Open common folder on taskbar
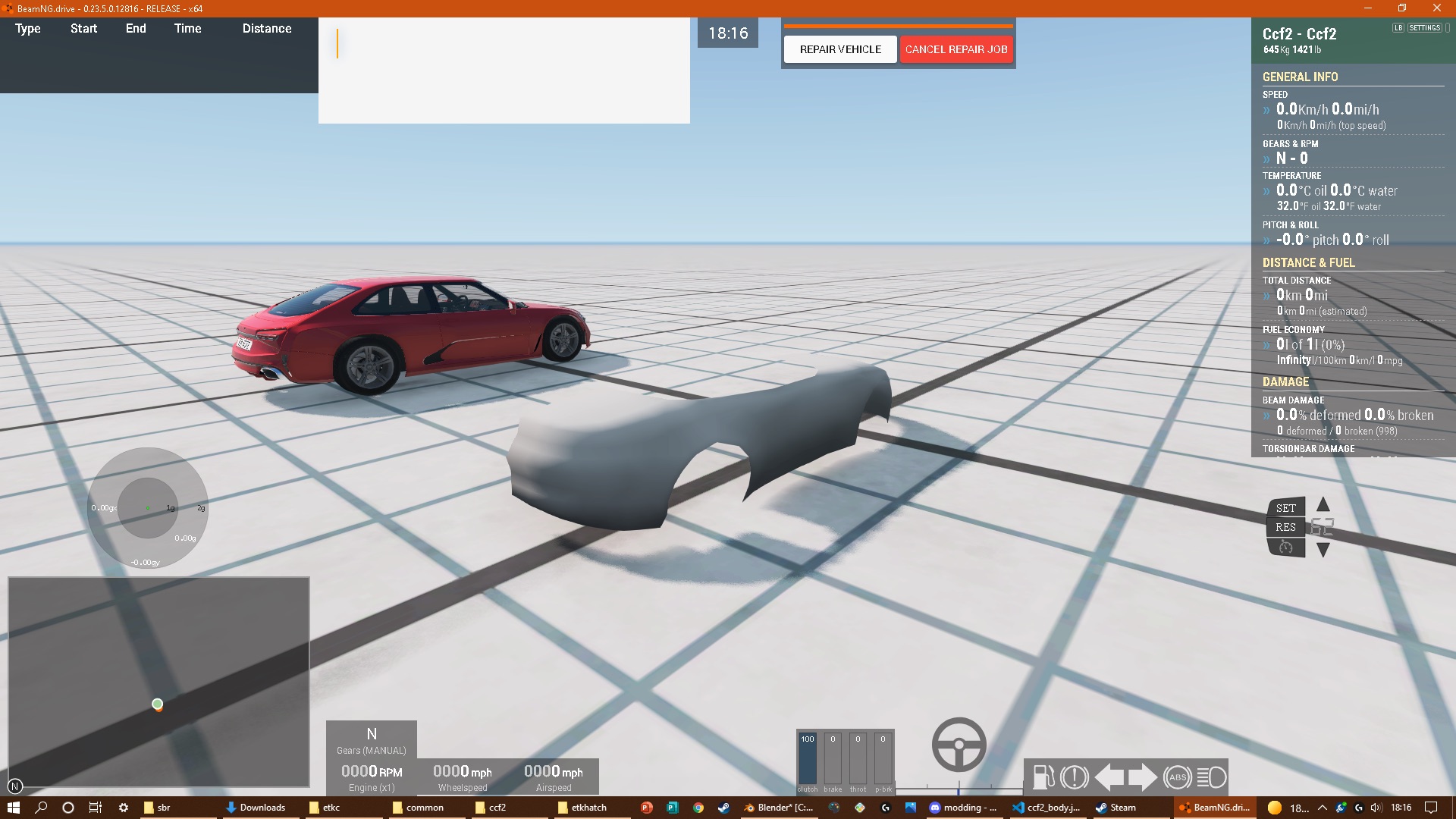 click(425, 808)
